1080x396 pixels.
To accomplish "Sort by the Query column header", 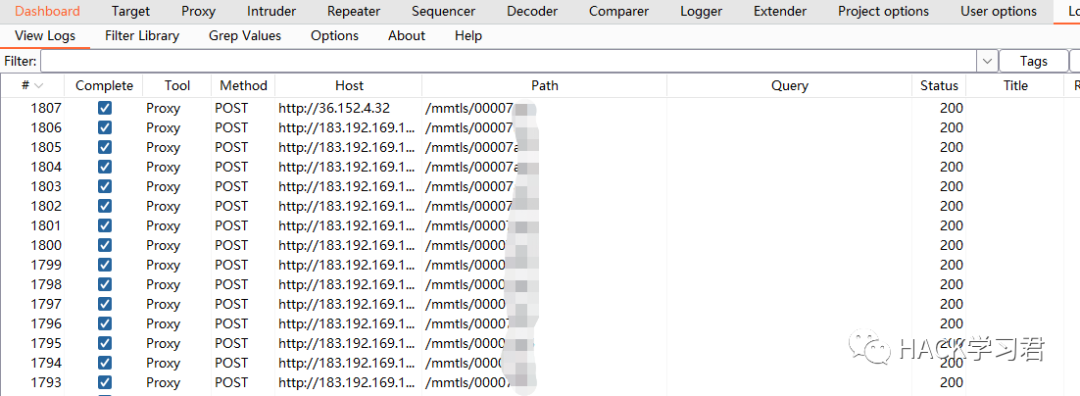I will (789, 85).
